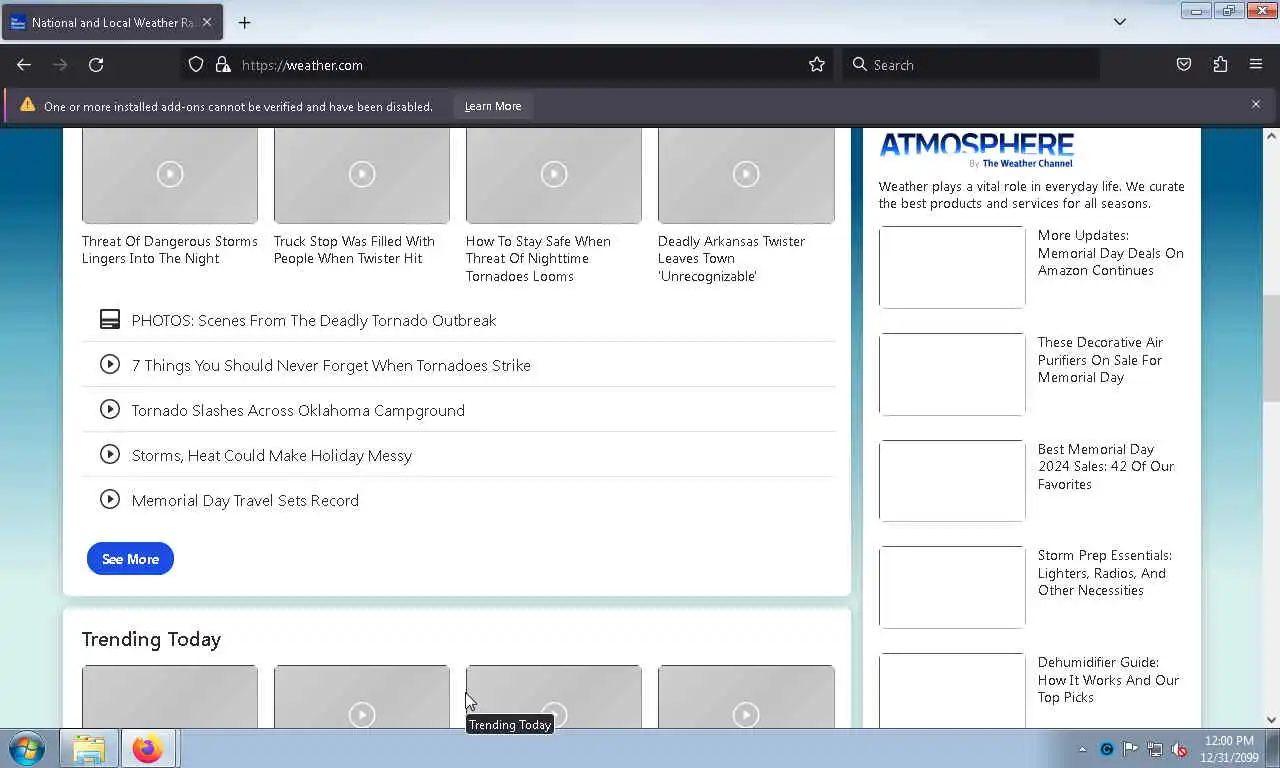The width and height of the screenshot is (1280, 768).
Task: Play Deadly Arkansas Twister video
Action: coord(746,175)
